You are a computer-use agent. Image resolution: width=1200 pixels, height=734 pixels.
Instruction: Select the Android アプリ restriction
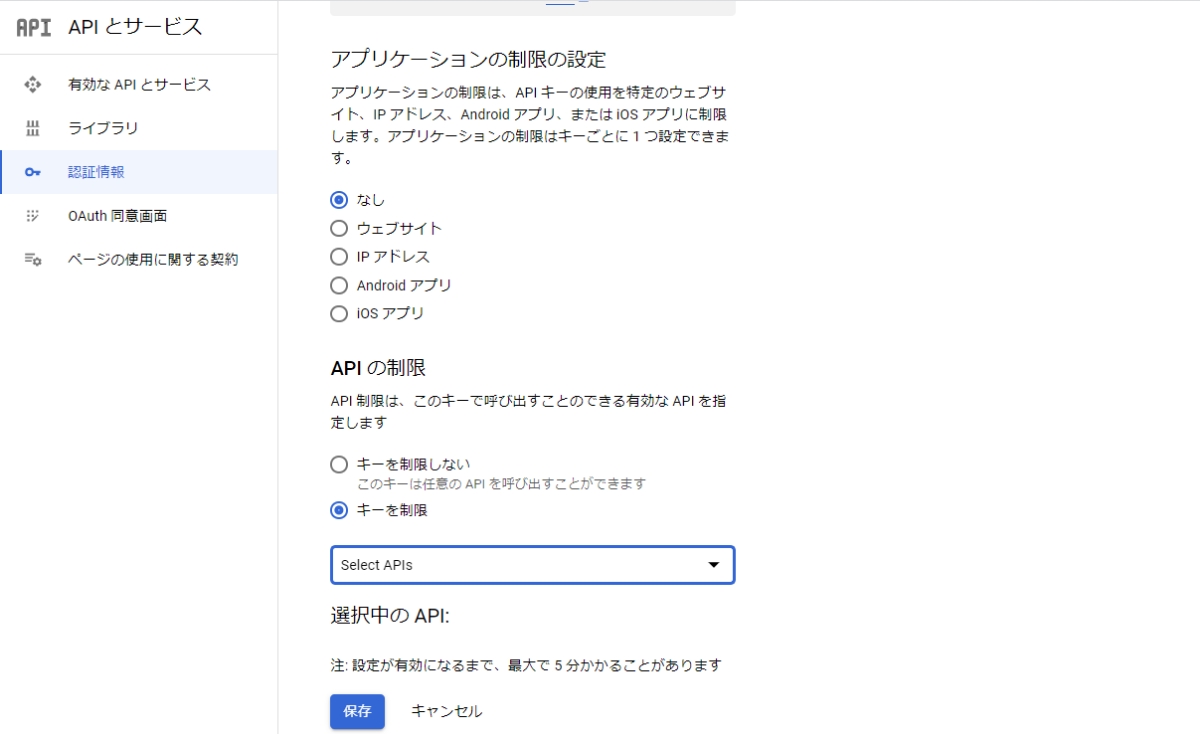338,285
